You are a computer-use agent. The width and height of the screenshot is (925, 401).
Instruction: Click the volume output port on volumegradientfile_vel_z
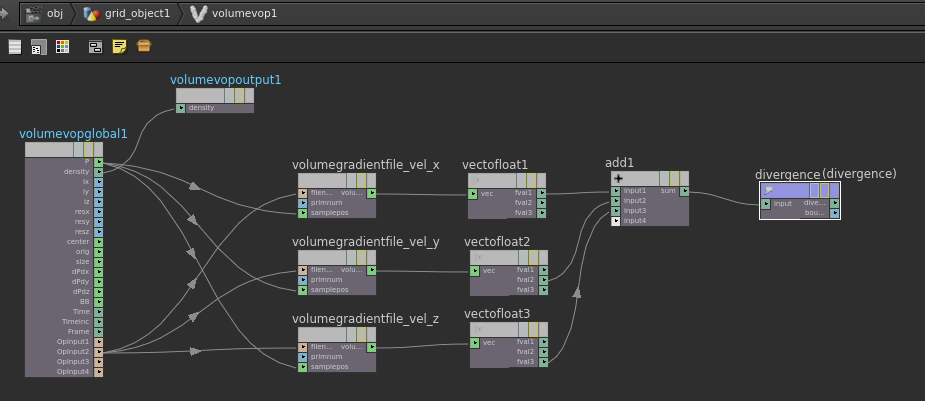point(371,347)
